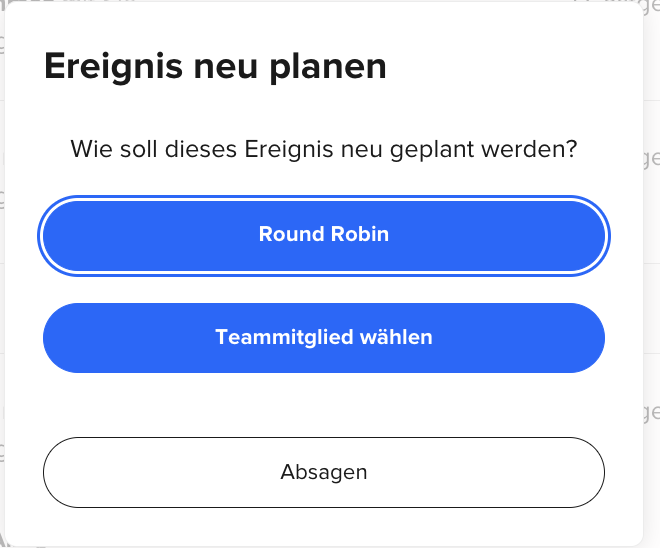Click the word 'werden?' in the question
660x548 pixels.
[x=529, y=149]
